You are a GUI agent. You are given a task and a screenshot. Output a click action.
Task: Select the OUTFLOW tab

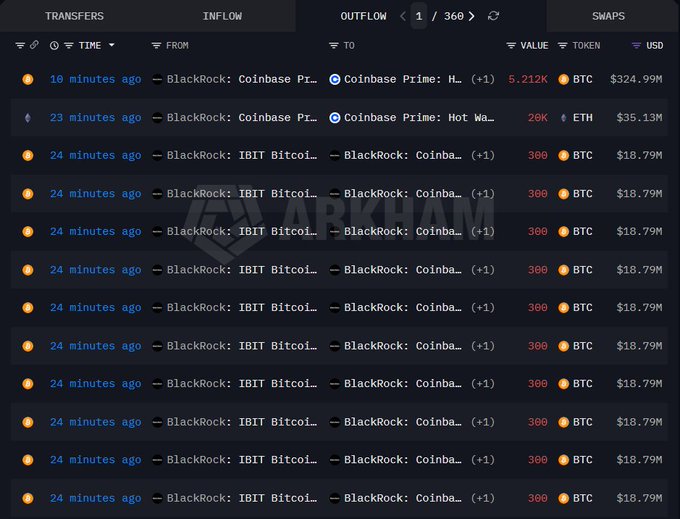(363, 16)
